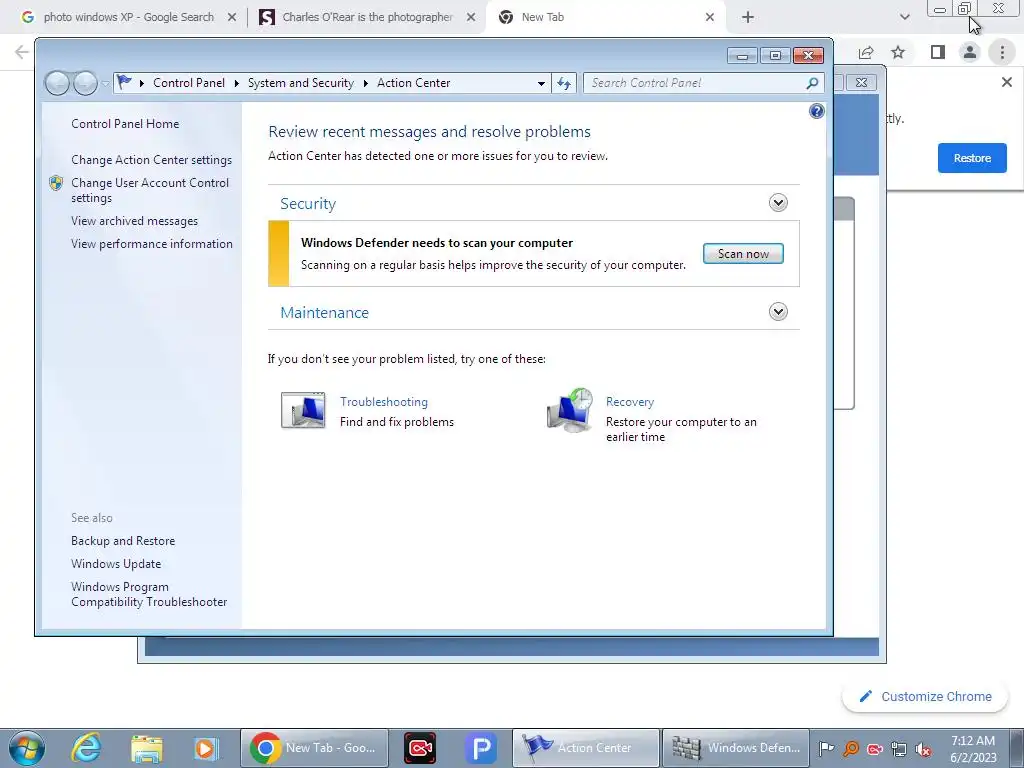Click the Back navigation arrow in Action Center
This screenshot has height=768, width=1024.
(x=57, y=83)
